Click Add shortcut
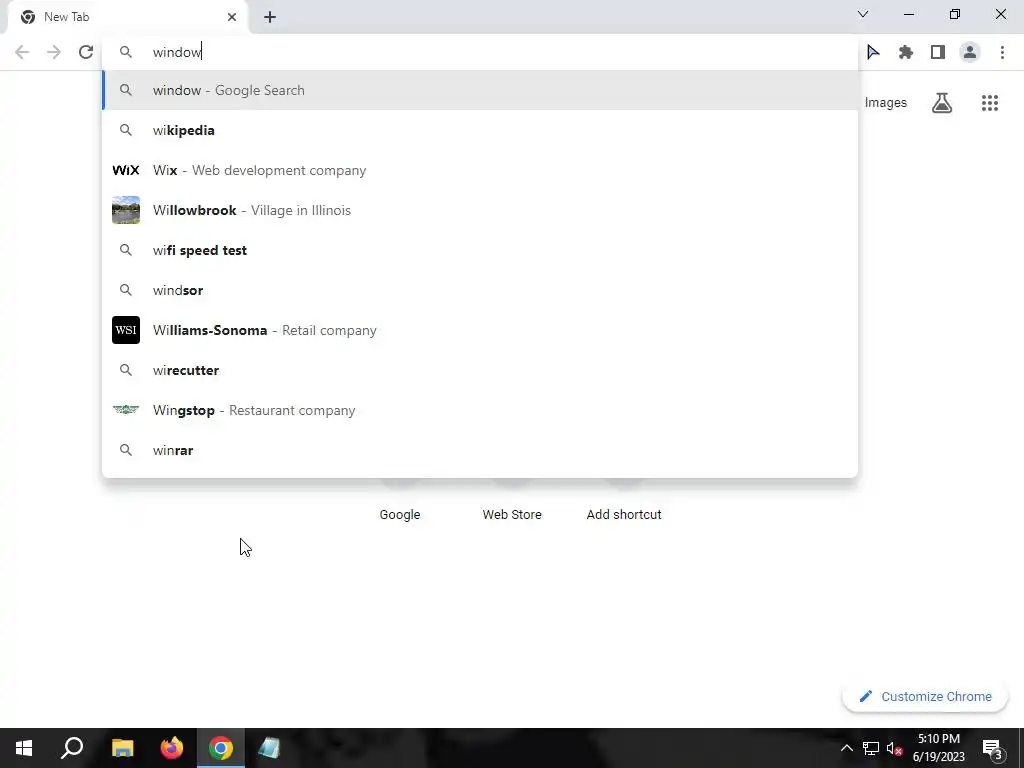This screenshot has width=1024, height=768. [x=624, y=515]
